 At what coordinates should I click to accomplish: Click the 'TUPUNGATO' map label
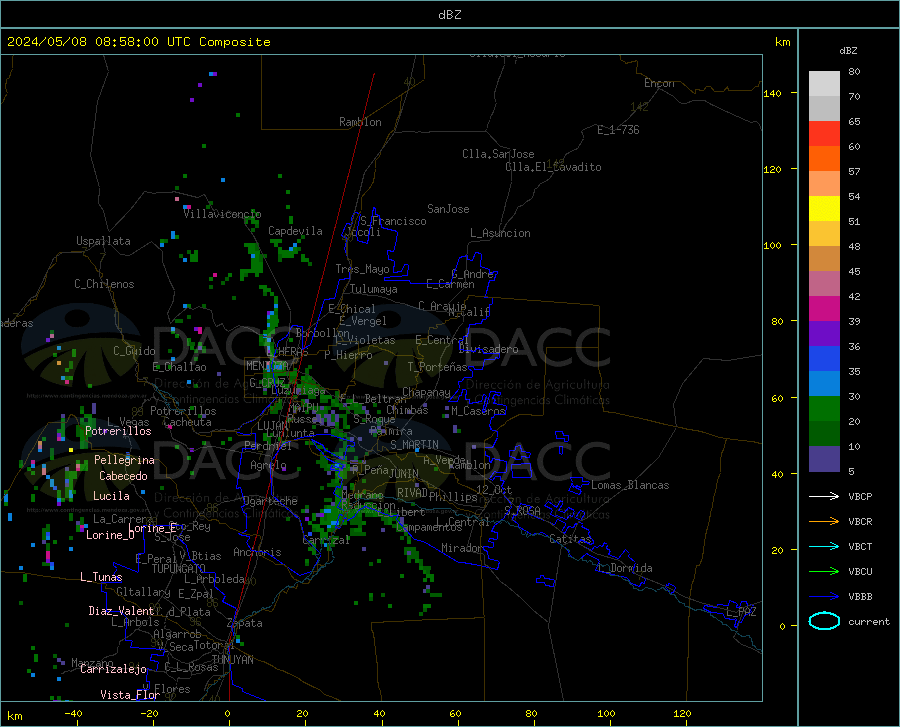(179, 569)
